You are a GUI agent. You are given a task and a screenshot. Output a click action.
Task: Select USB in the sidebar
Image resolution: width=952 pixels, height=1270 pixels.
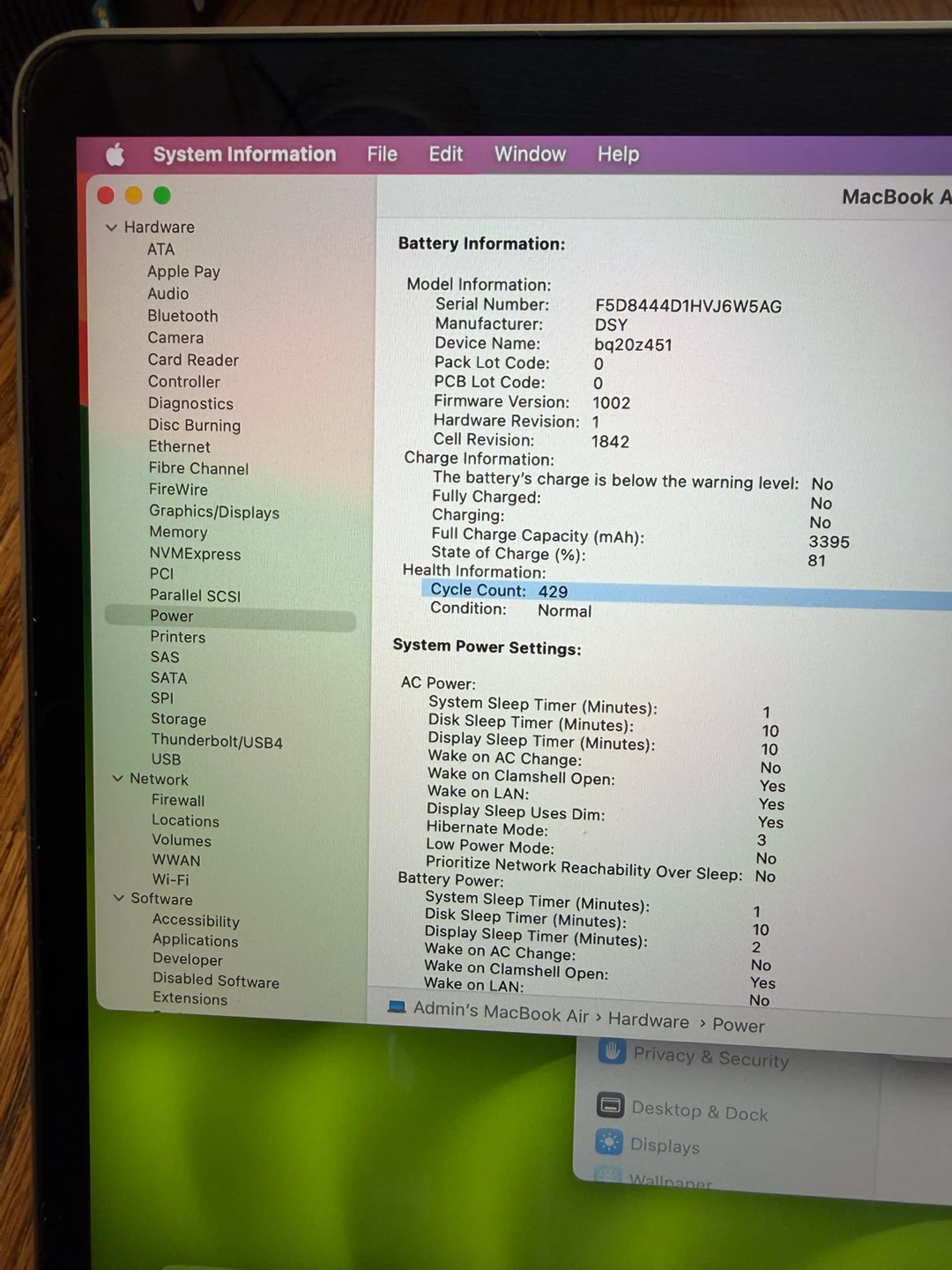point(166,759)
